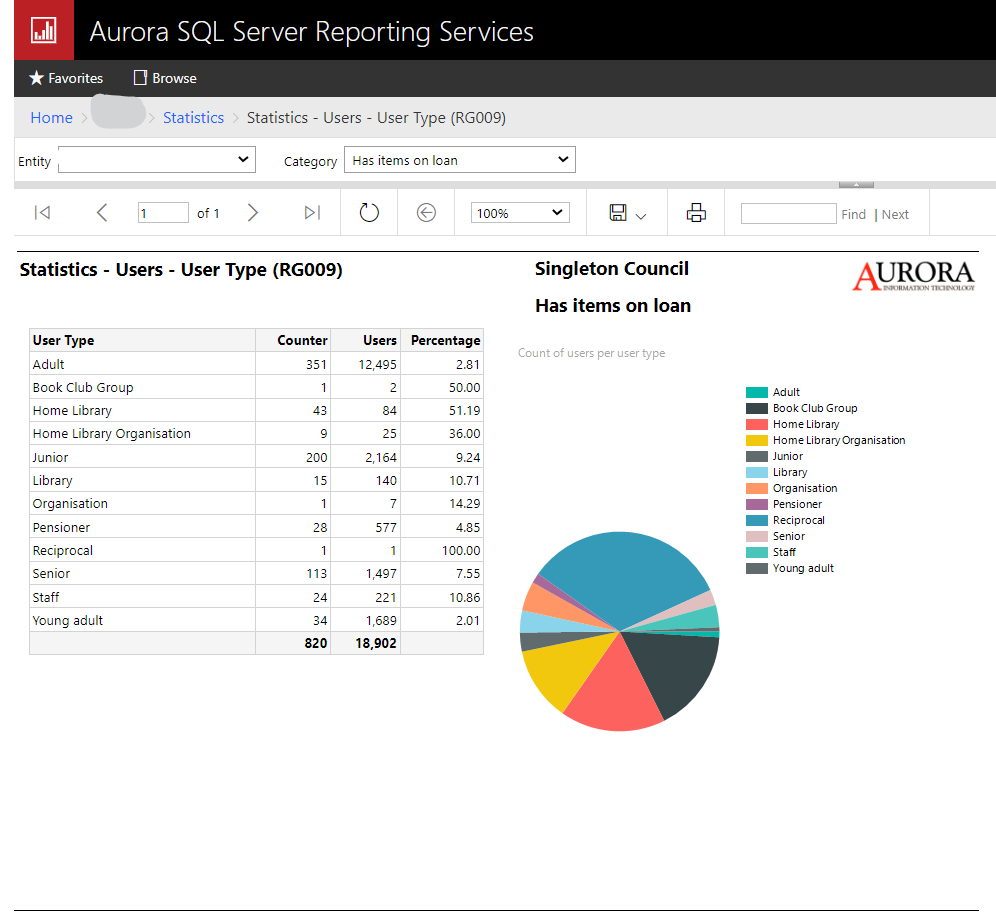996x915 pixels.
Task: Open the 100% zoom level dropdown
Action: (520, 213)
